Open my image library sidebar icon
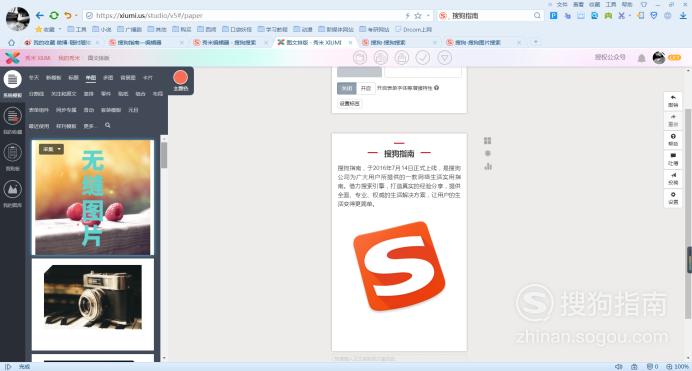This screenshot has height=371, width=692. 12,190
